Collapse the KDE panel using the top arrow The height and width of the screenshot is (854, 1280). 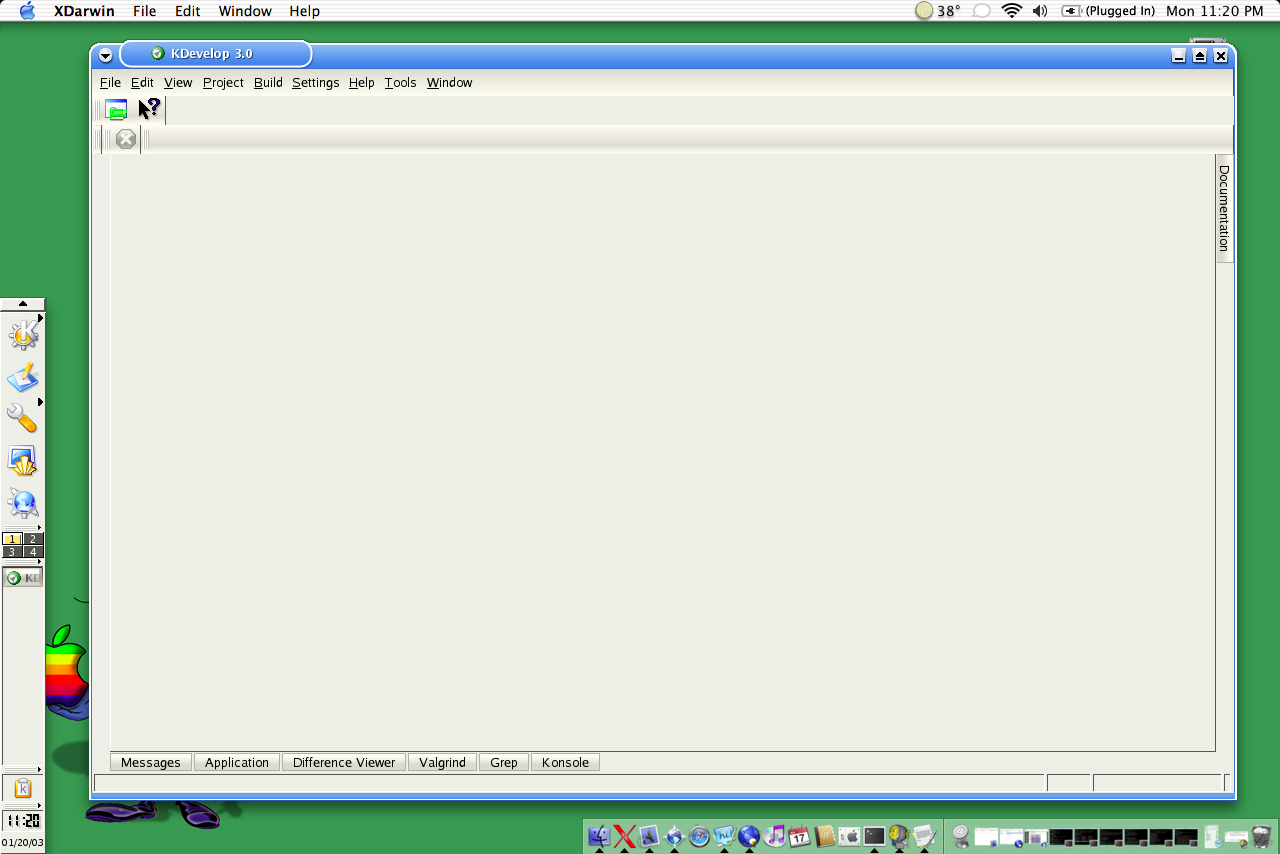click(x=22, y=303)
